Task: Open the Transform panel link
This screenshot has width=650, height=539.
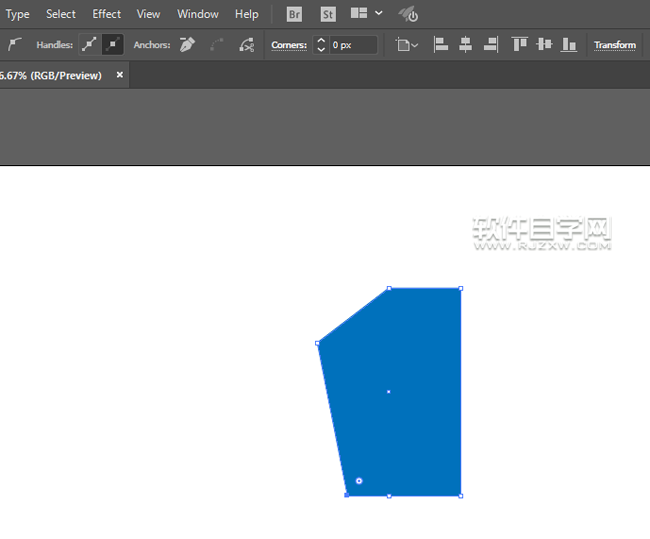Action: 614,45
